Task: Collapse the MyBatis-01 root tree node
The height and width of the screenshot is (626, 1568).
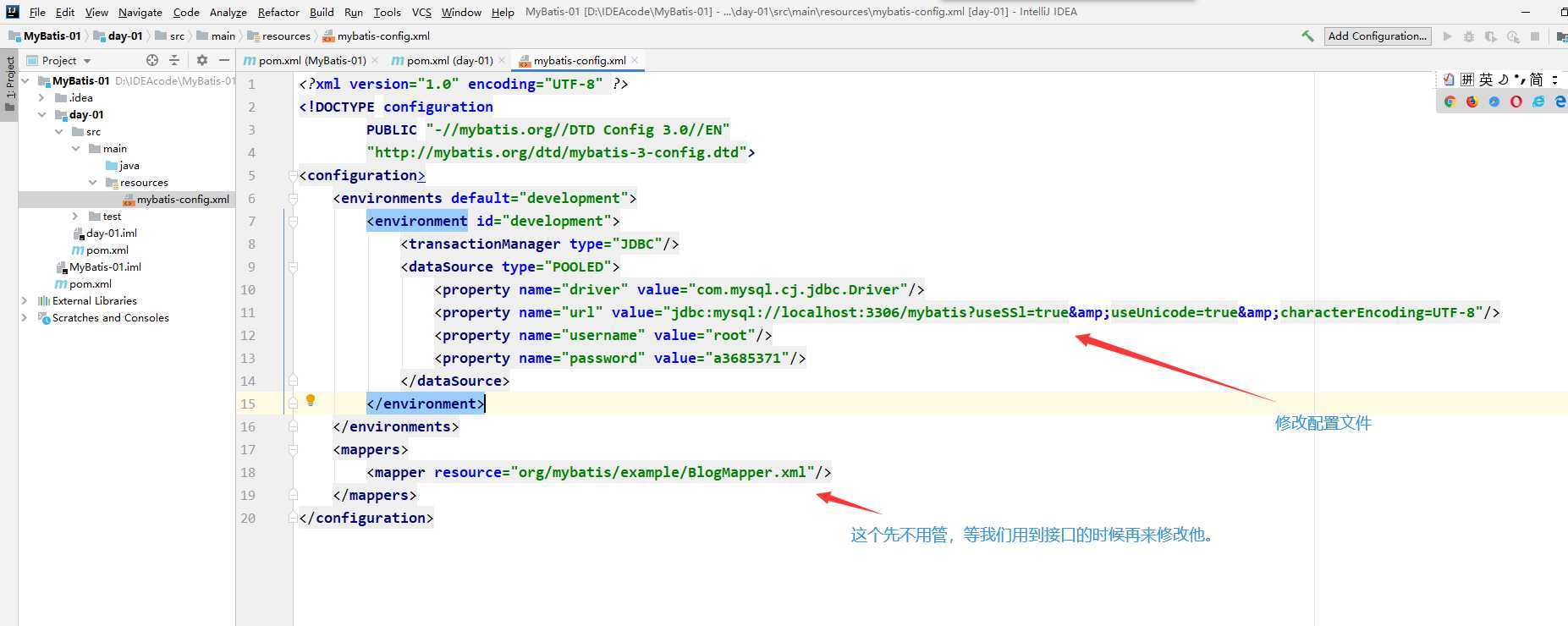Action: point(25,81)
